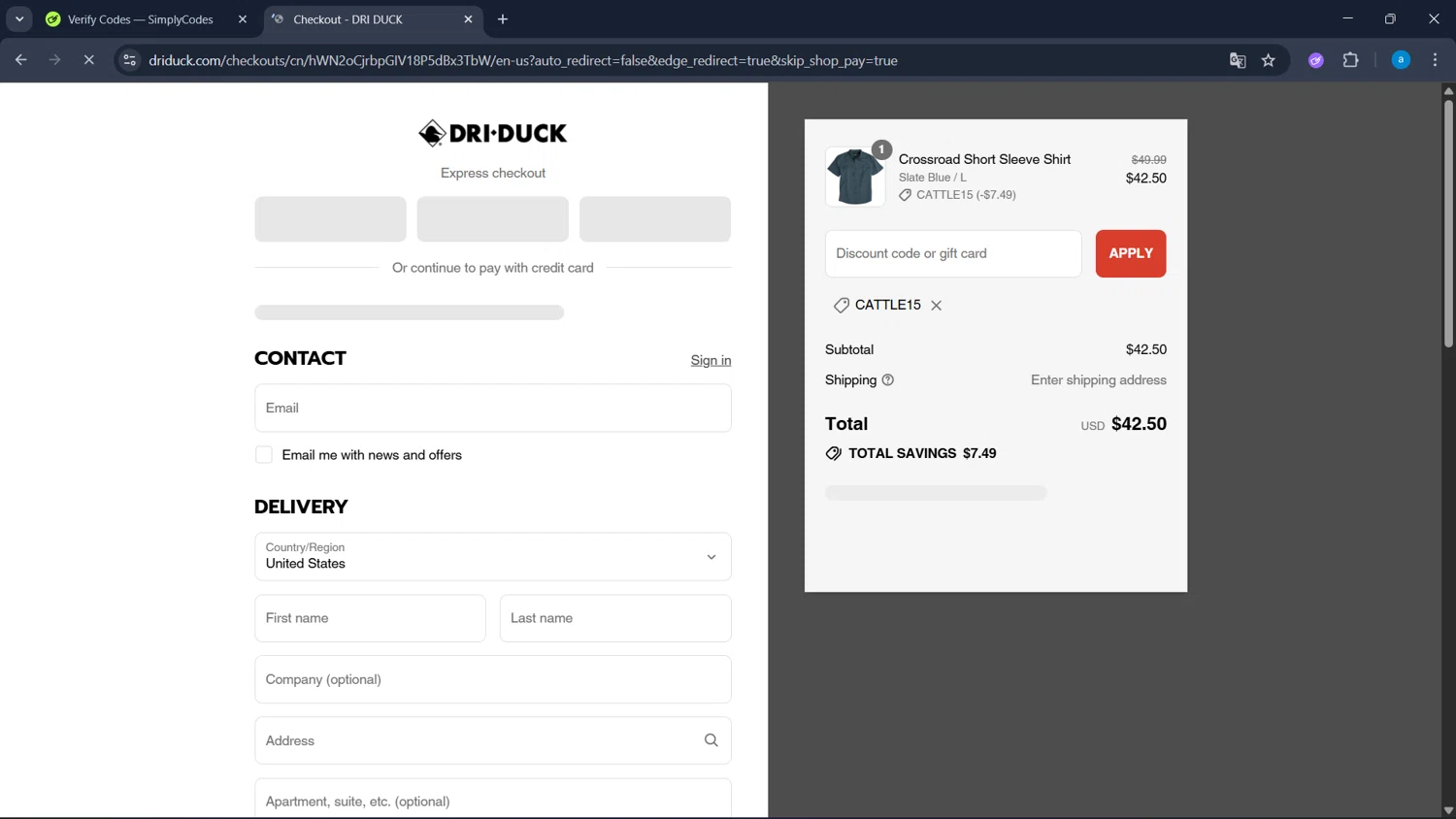This screenshot has width=1456, height=819.
Task: Close the Checkout DRI DUCK tab
Action: pos(468,19)
